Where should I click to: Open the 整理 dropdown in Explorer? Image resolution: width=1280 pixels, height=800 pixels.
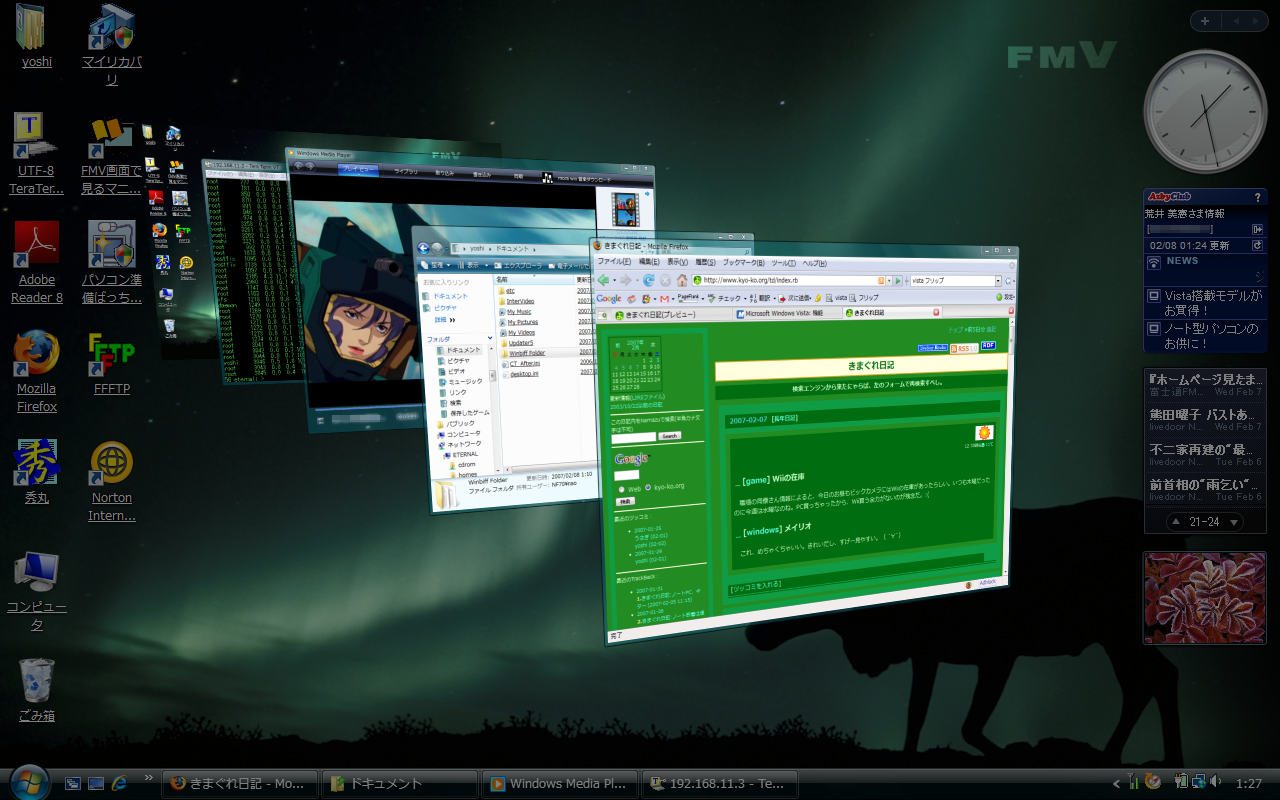pyautogui.click(x=436, y=265)
